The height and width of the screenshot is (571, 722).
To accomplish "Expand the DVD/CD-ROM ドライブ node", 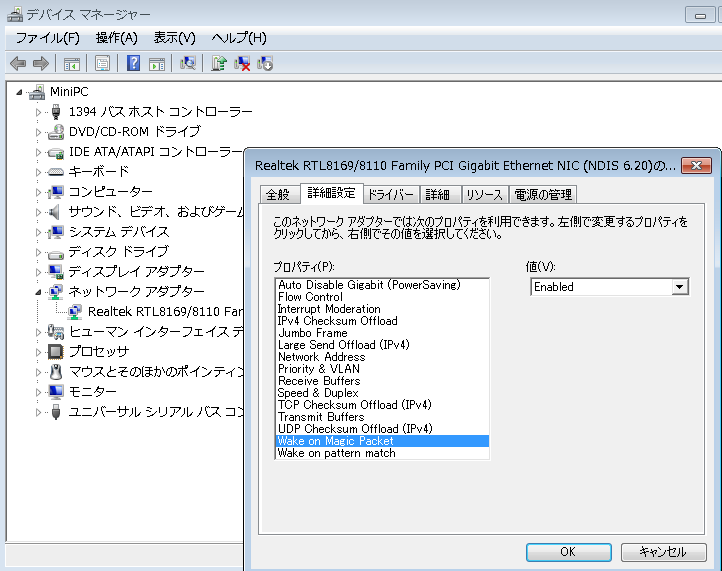I will [x=39, y=132].
